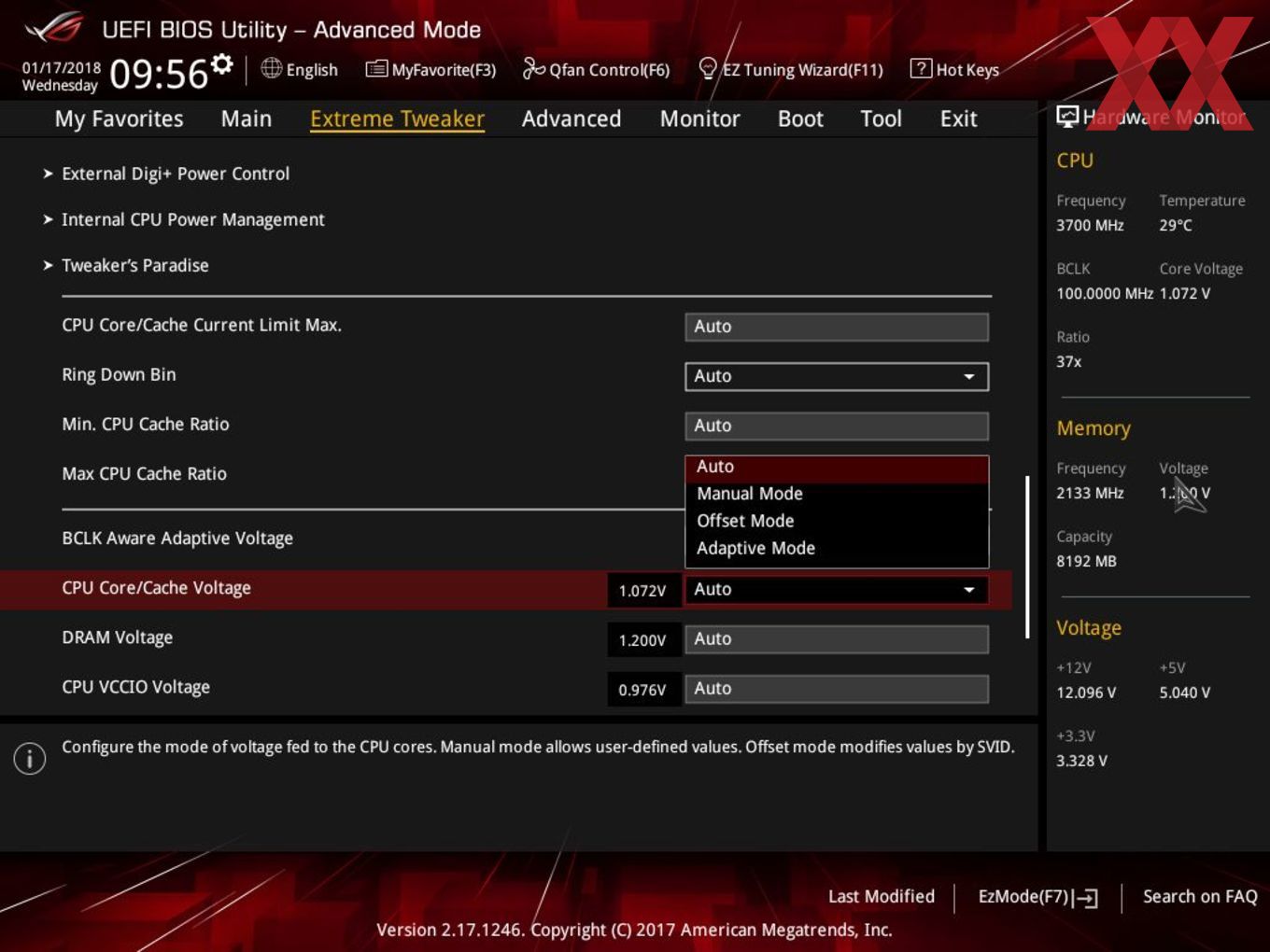The height and width of the screenshot is (952, 1270).
Task: Click the ROG logo icon
Action: click(54, 28)
